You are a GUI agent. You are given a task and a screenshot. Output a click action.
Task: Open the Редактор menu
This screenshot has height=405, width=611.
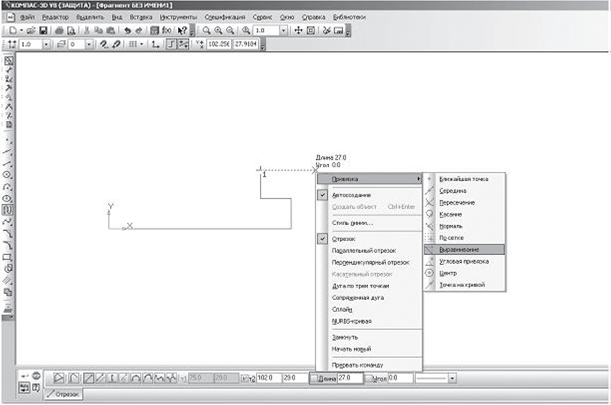[x=55, y=17]
